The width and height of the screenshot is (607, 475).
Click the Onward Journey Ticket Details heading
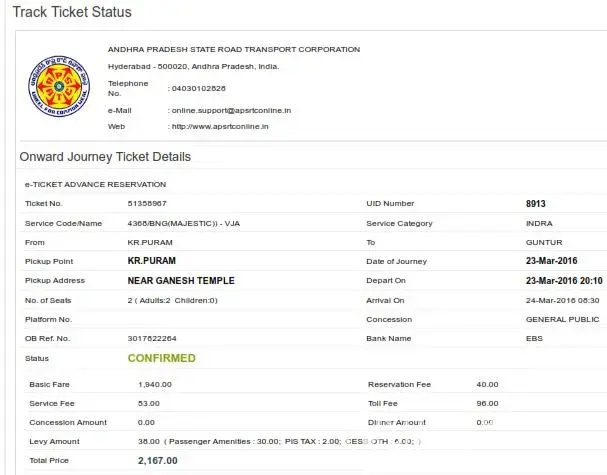105,157
